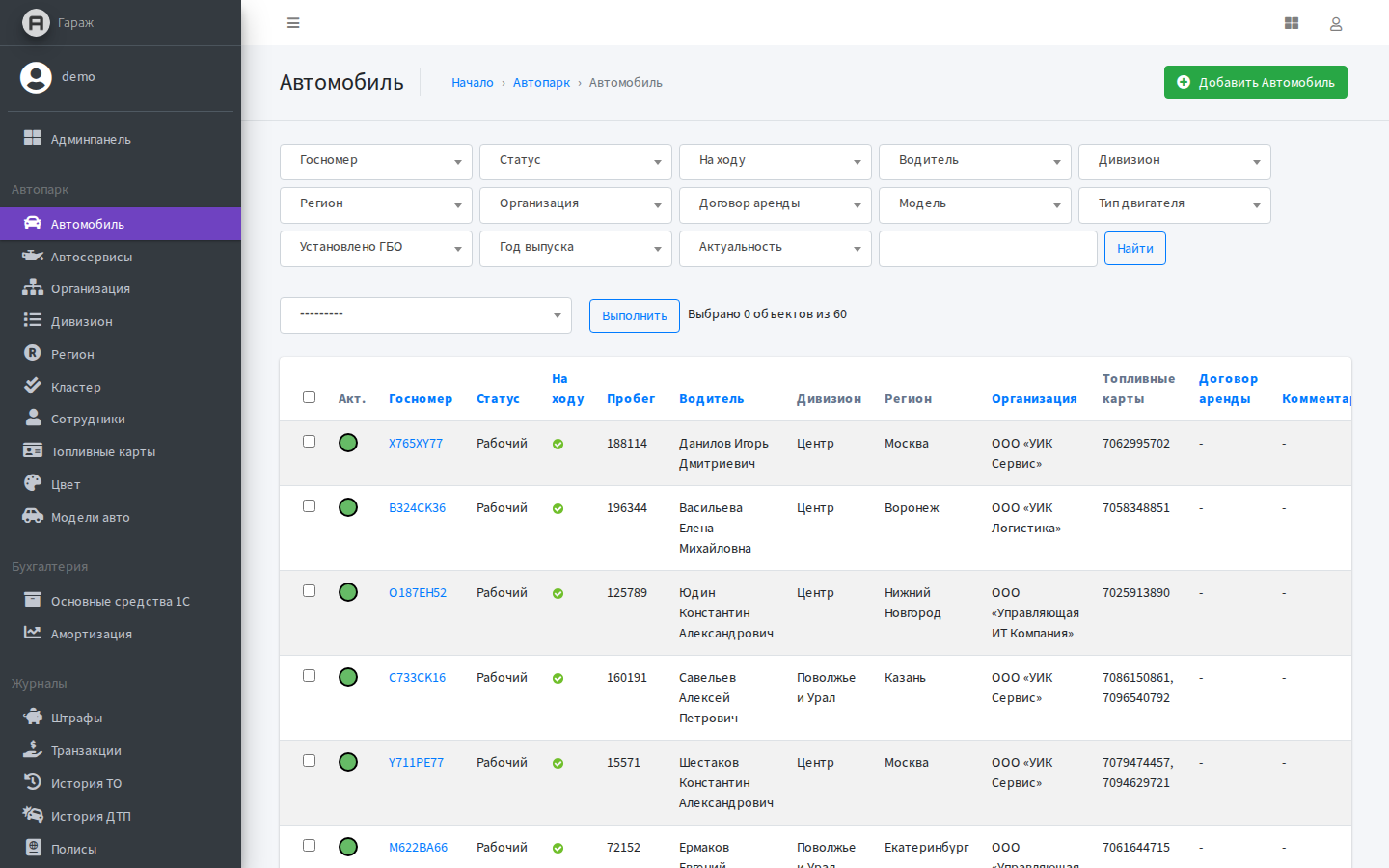Check the row for В324СК36
Screen dimensions: 1389x868
pyautogui.click(x=309, y=505)
